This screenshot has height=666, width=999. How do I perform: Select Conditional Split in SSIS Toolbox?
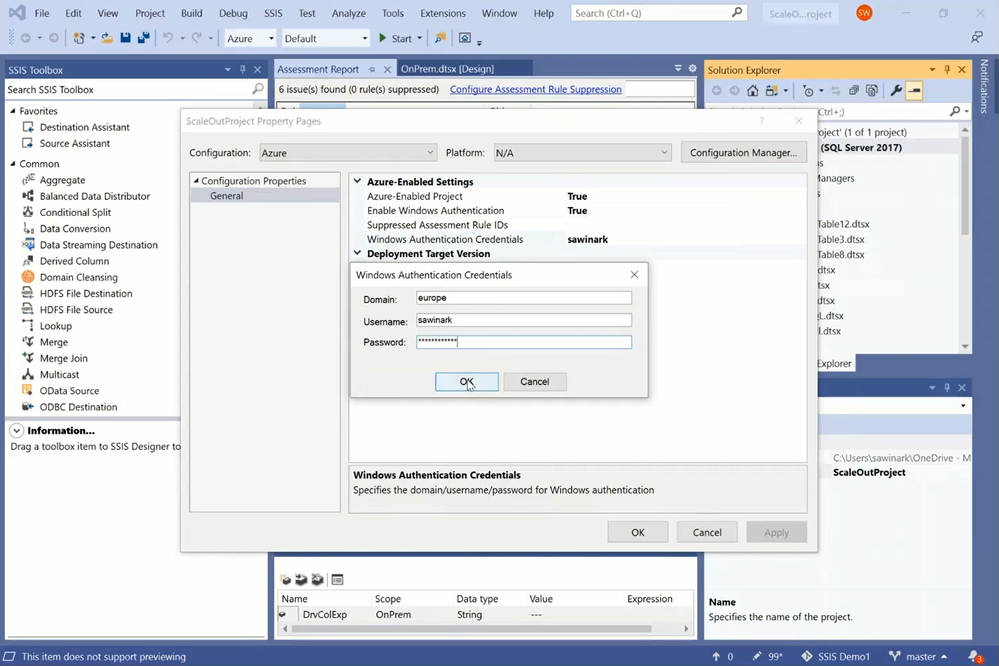coord(75,212)
